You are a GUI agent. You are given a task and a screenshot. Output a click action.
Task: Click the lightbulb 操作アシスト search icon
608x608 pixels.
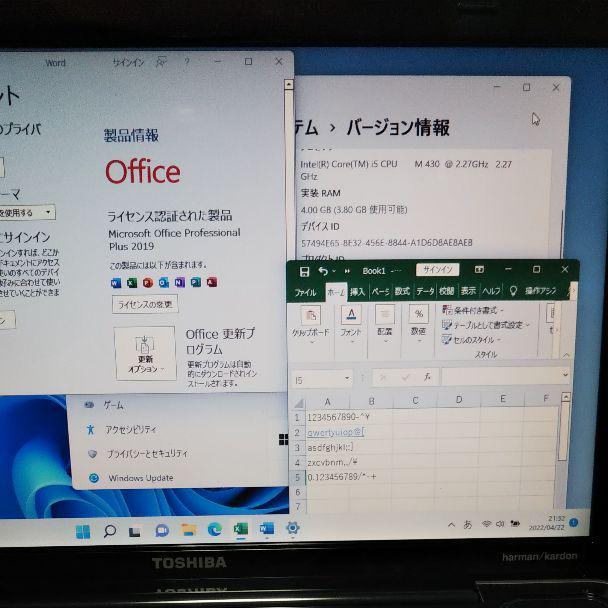coord(513,290)
